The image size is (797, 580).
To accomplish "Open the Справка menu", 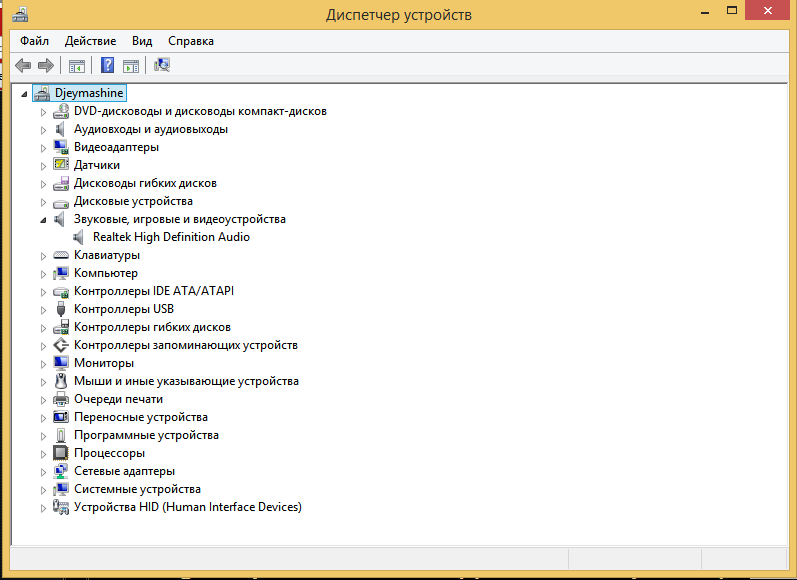I will point(190,41).
